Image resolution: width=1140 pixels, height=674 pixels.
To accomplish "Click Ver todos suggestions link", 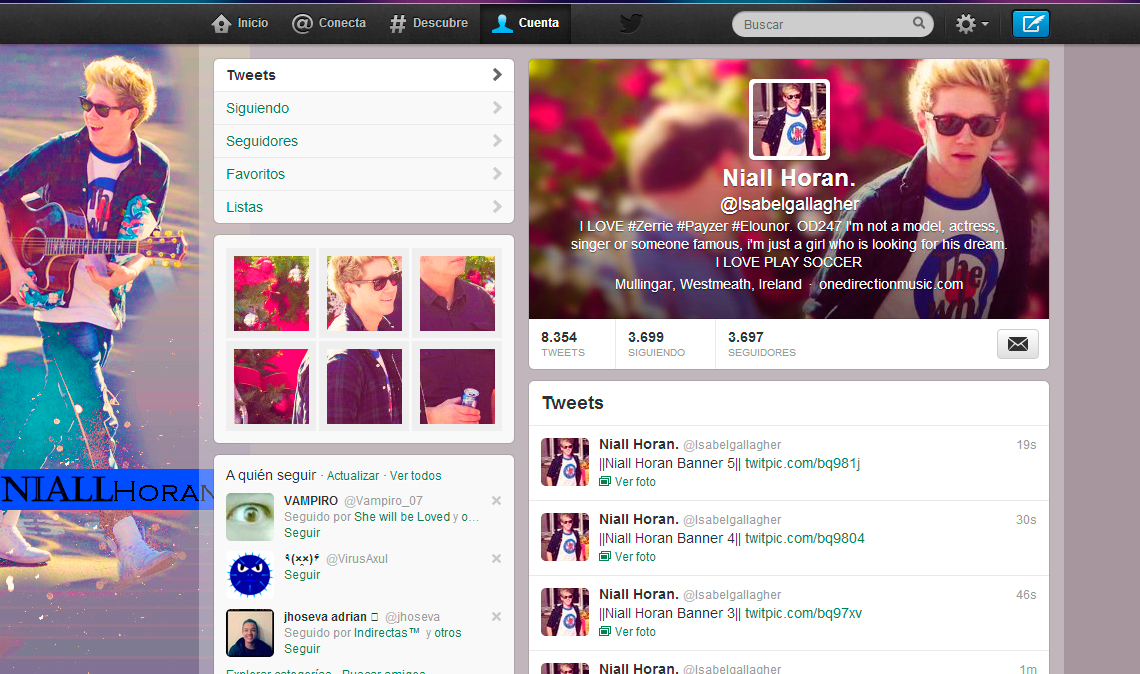I will coord(415,476).
